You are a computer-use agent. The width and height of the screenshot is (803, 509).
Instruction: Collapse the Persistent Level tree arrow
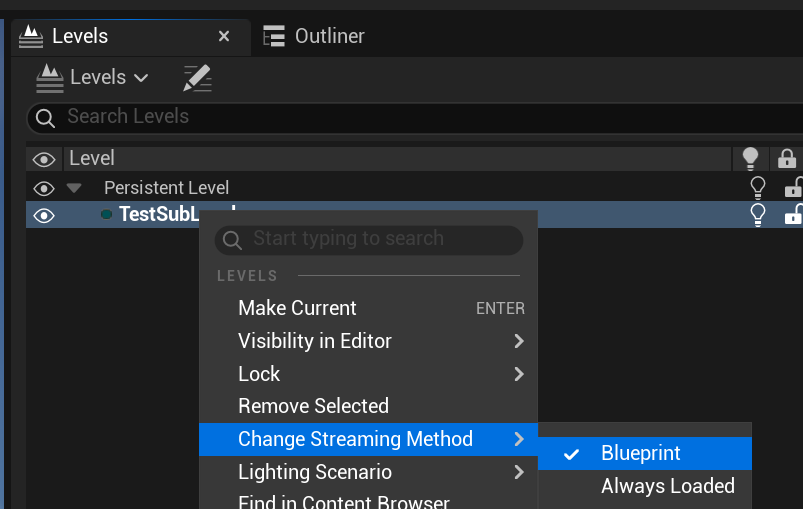74,188
